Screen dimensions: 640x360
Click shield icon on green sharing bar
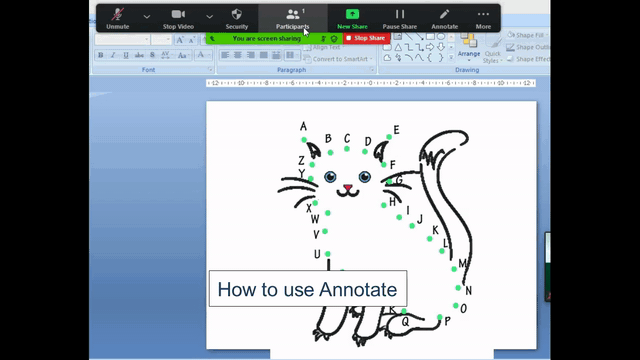[x=334, y=39]
